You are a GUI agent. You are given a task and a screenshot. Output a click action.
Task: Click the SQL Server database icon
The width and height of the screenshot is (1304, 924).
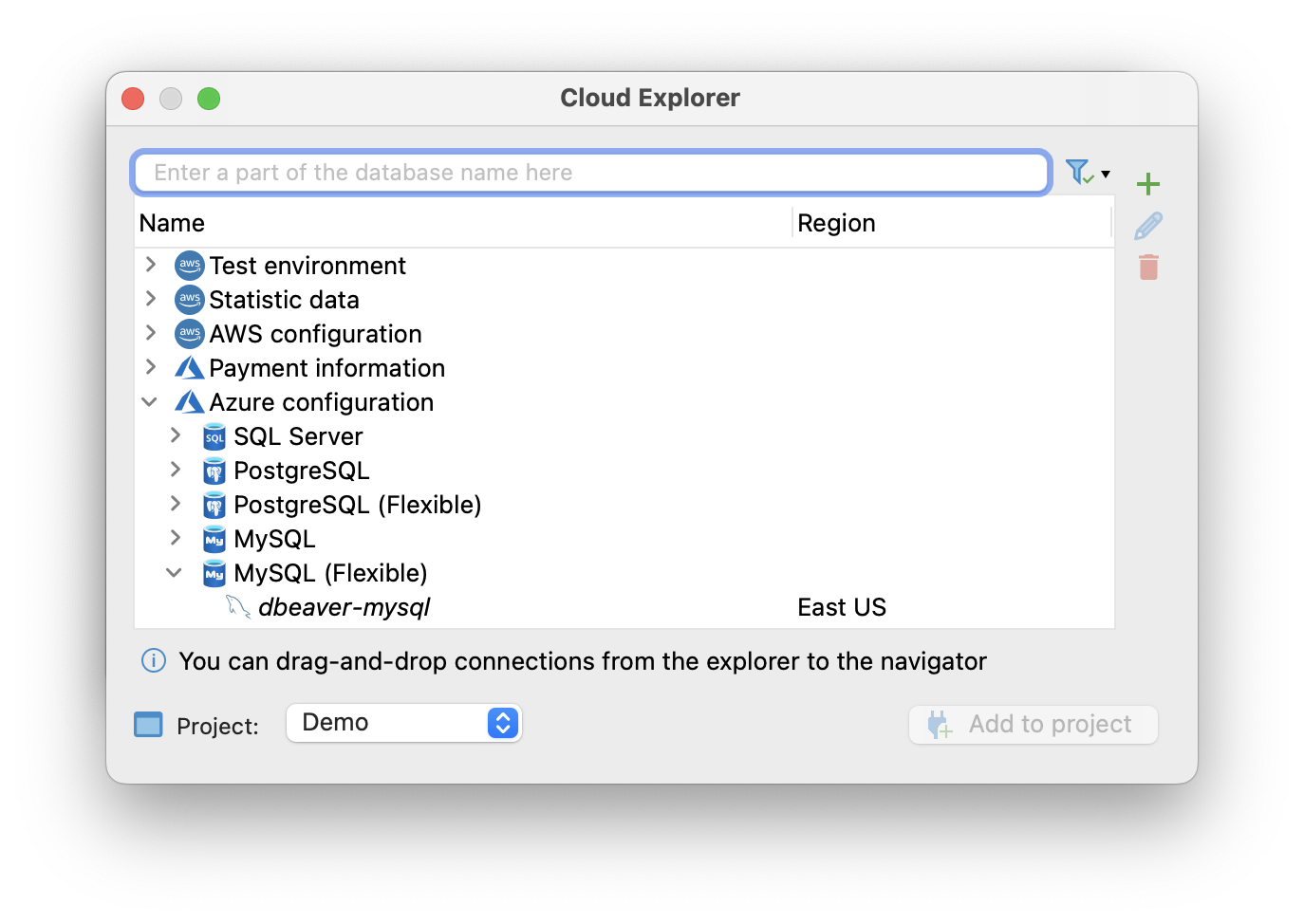pos(214,436)
